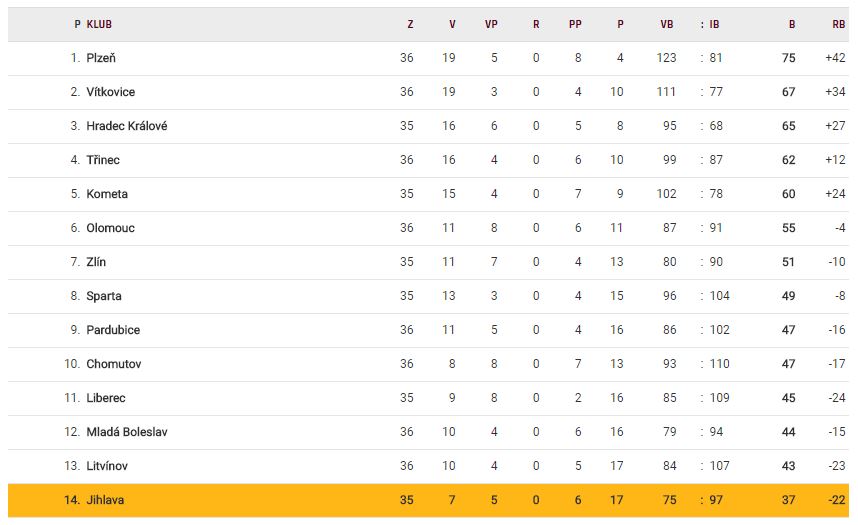The height and width of the screenshot is (525, 858).
Task: Click the Litvínov team name
Action: (x=107, y=466)
